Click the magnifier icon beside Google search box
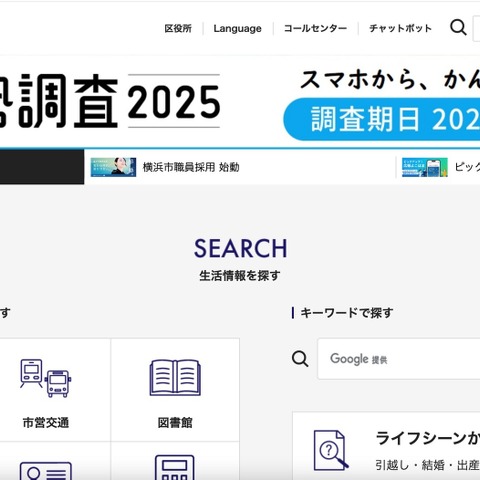The width and height of the screenshot is (480, 480). tap(300, 359)
